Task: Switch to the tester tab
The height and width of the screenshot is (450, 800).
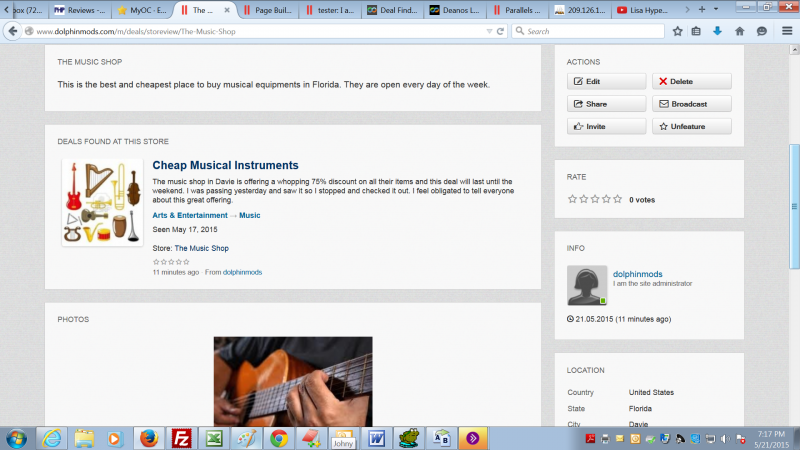Action: pyautogui.click(x=330, y=10)
